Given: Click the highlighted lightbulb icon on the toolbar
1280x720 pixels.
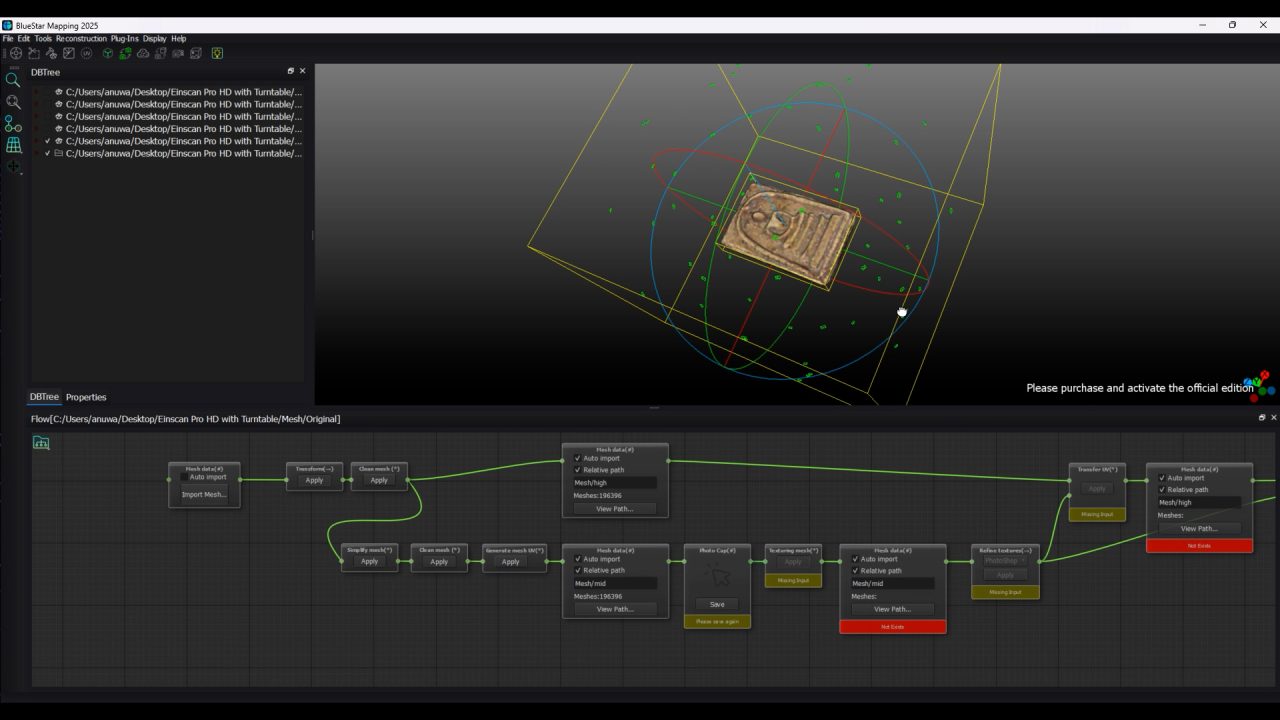Looking at the screenshot, I should point(217,53).
